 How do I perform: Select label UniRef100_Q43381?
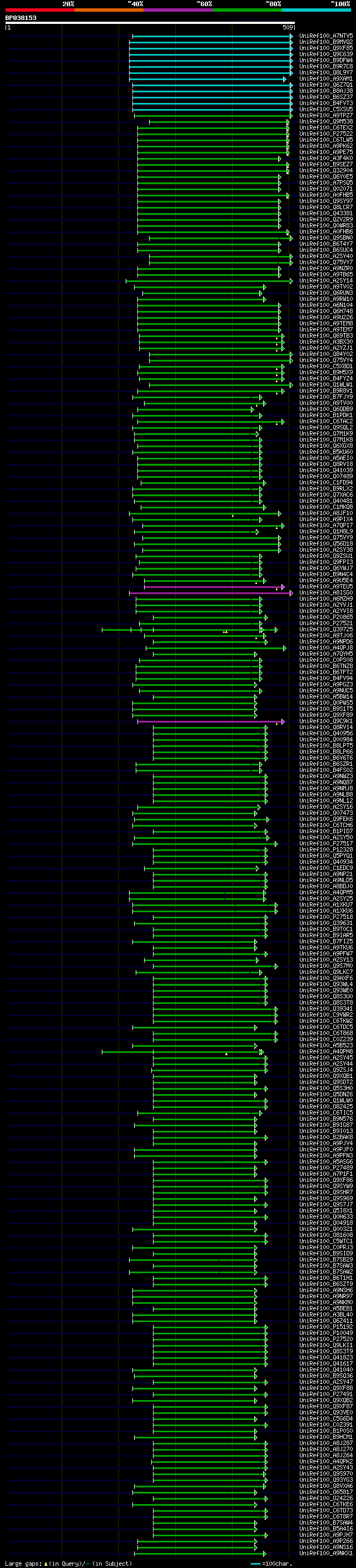pyautogui.click(x=325, y=213)
